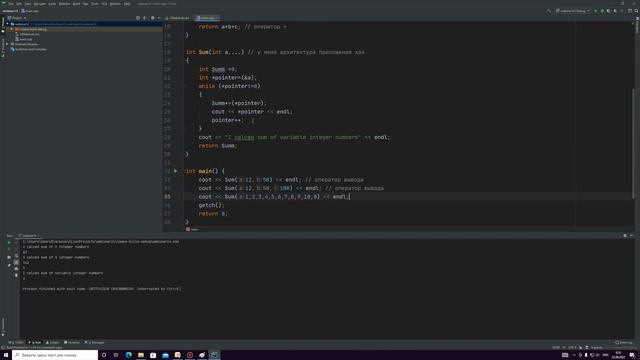Screen dimensions: 640x360
Task: Open the CMake tool window tab
Action: coord(53,342)
